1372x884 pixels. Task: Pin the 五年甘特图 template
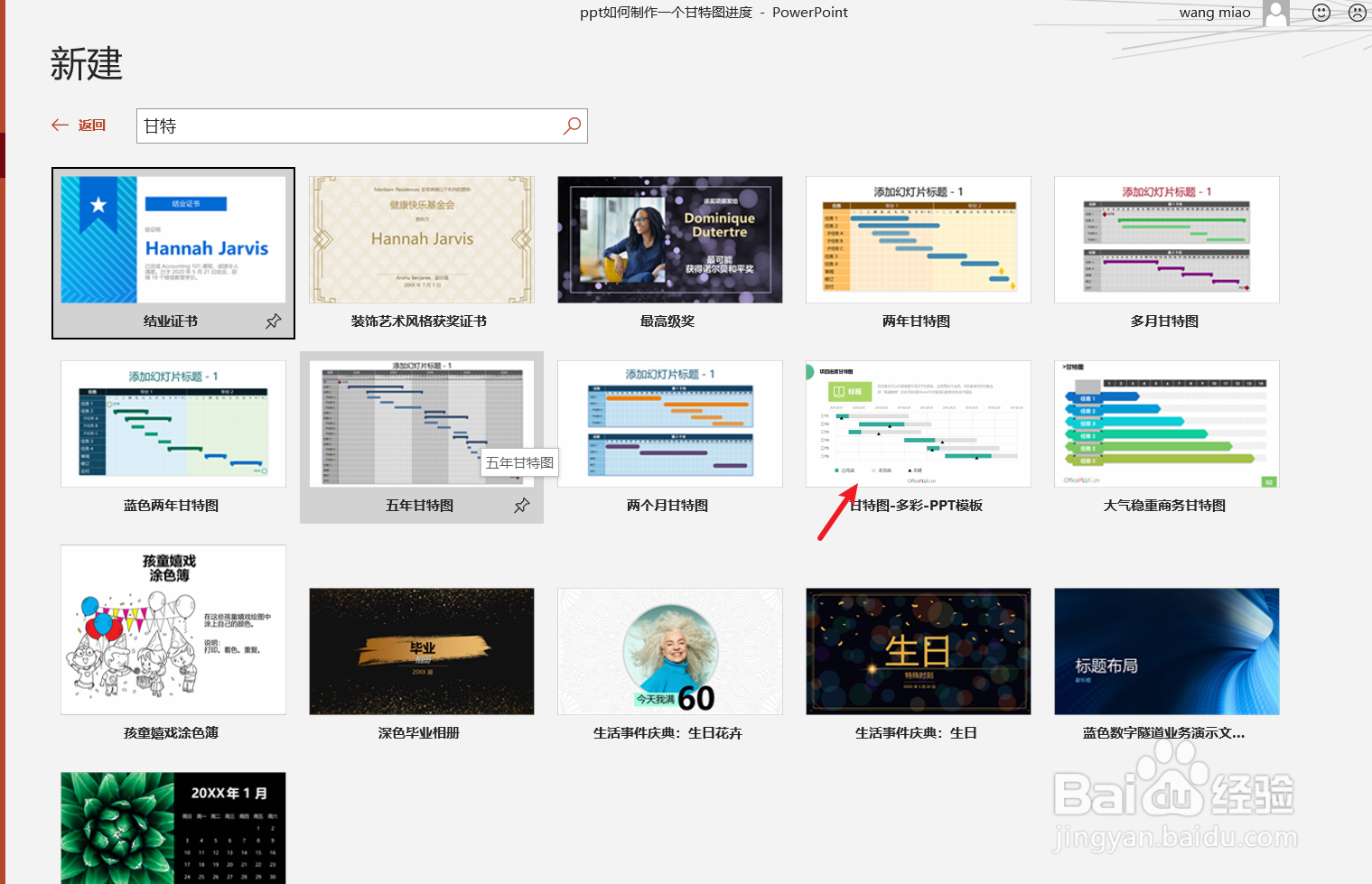[x=522, y=506]
